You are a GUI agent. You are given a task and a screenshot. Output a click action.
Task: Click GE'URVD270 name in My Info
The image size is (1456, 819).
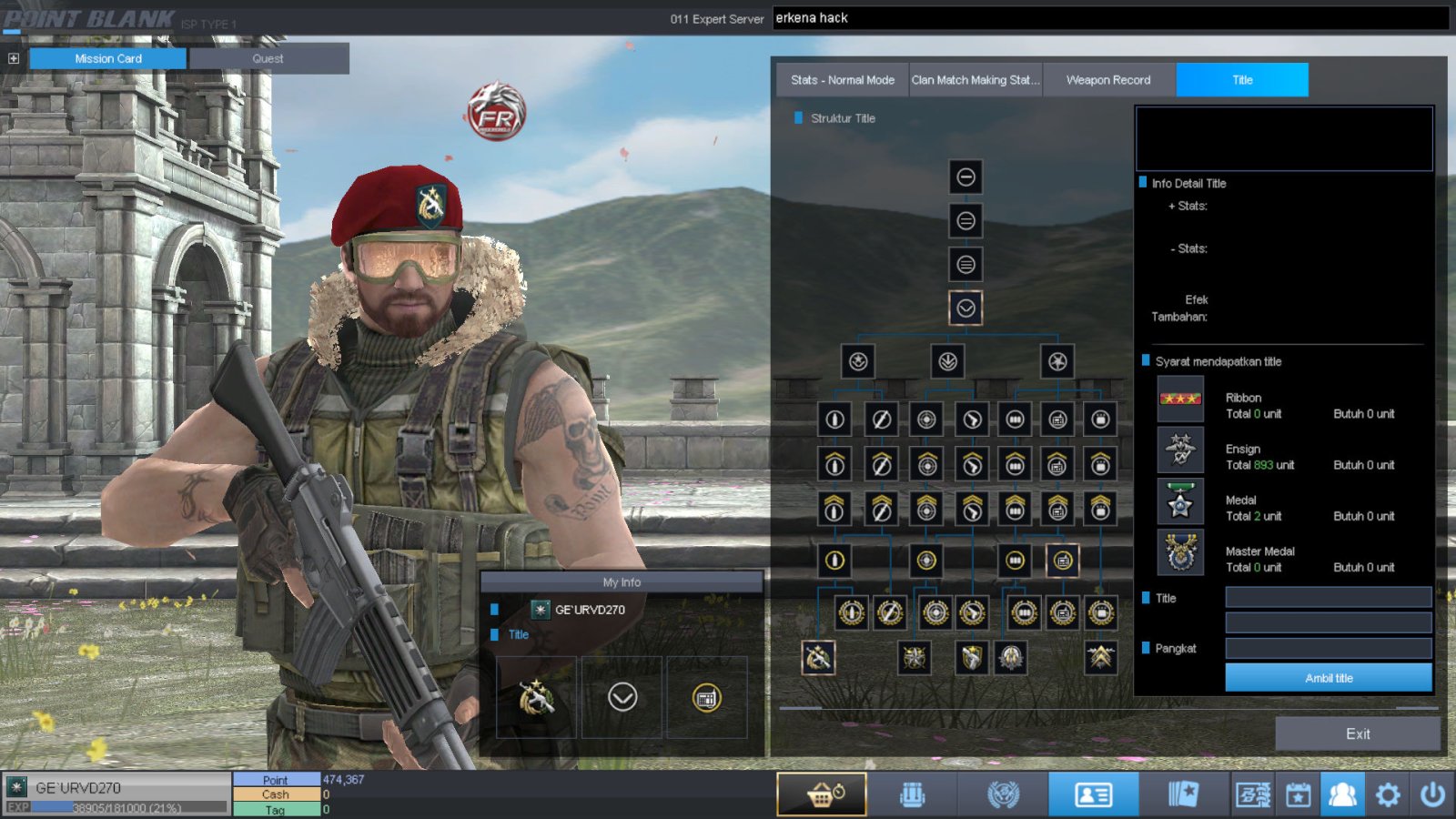pyautogui.click(x=590, y=610)
